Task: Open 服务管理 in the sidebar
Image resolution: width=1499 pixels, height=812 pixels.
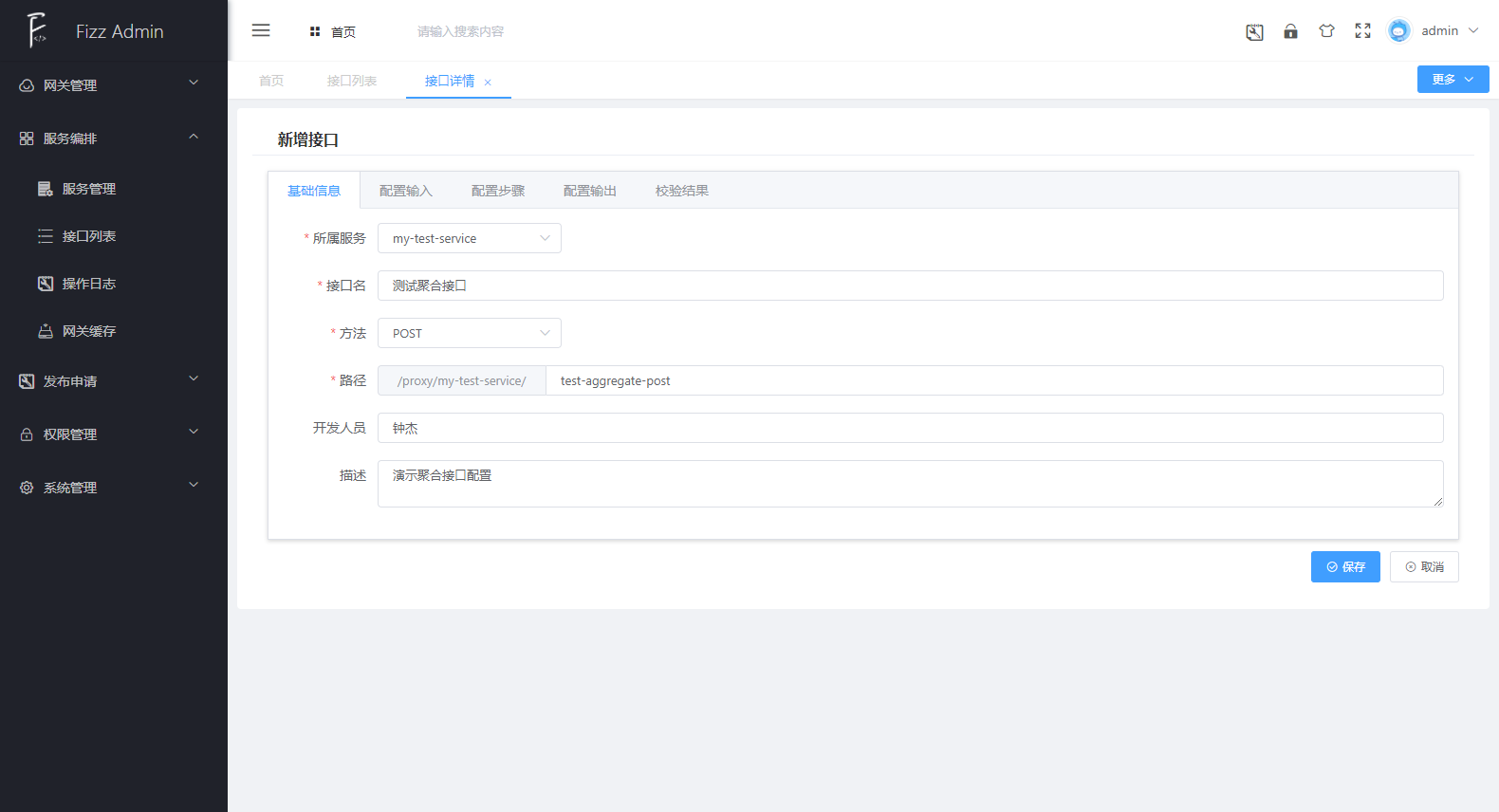Action: point(89,189)
